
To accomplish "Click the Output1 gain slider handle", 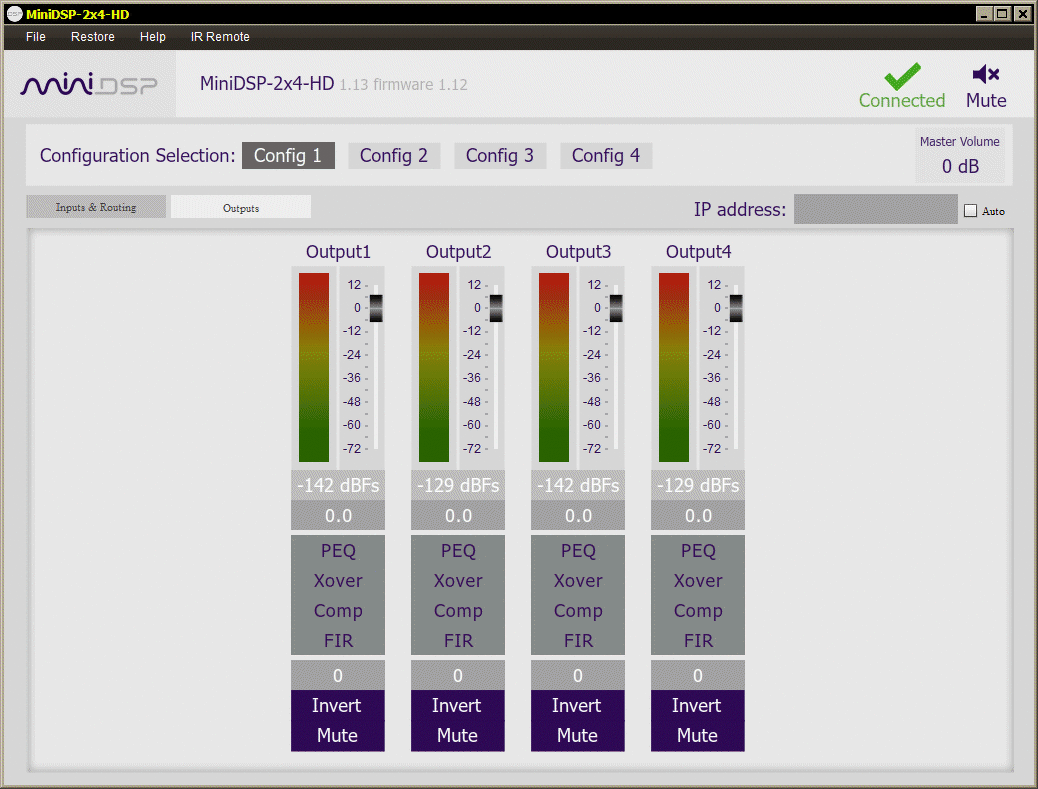I will [376, 308].
